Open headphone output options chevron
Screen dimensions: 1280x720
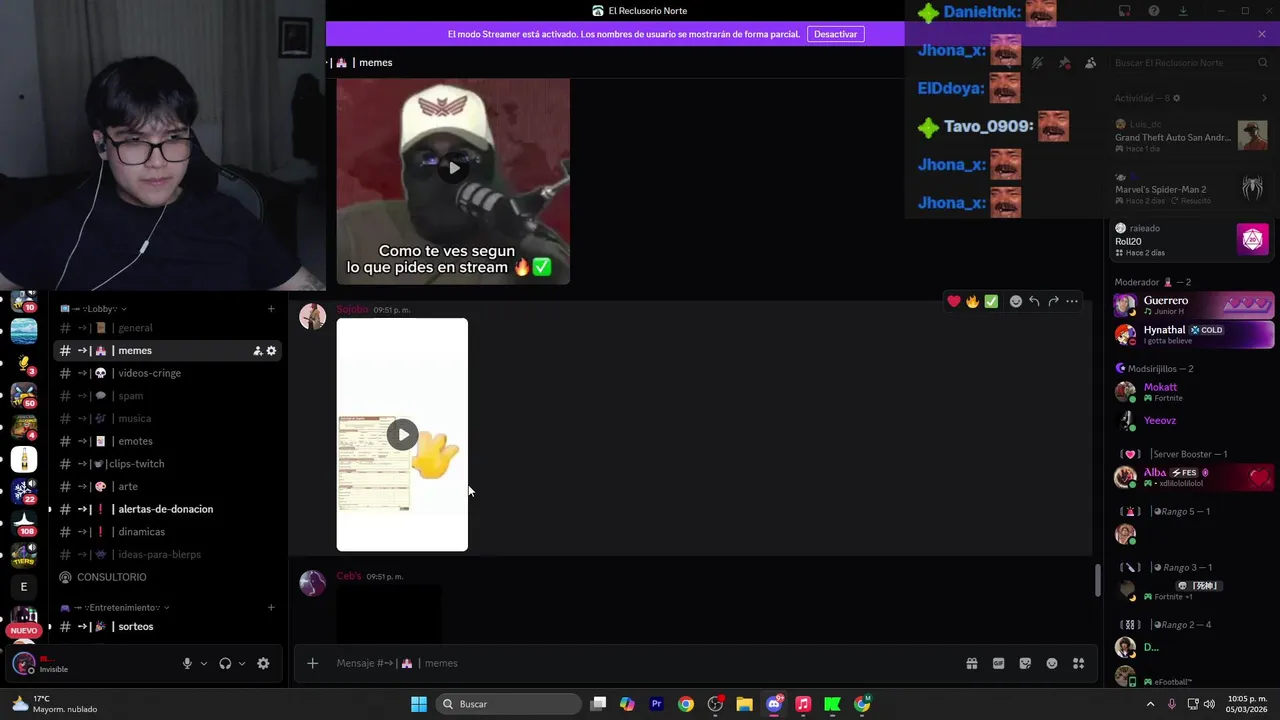[x=241, y=663]
